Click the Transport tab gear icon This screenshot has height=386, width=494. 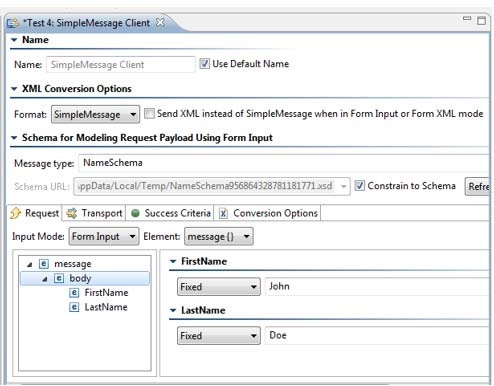[x=71, y=213]
